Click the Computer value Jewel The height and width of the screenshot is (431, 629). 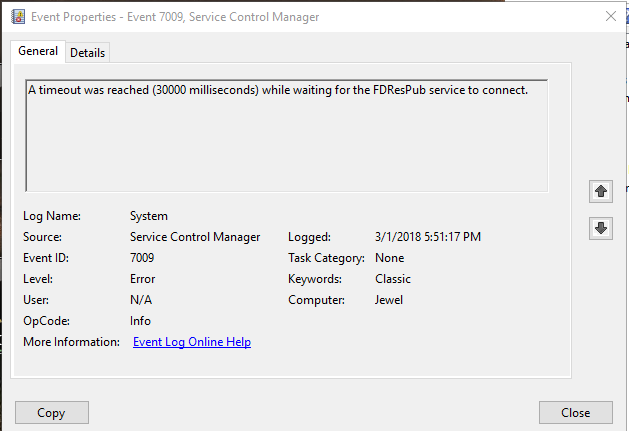tap(387, 300)
